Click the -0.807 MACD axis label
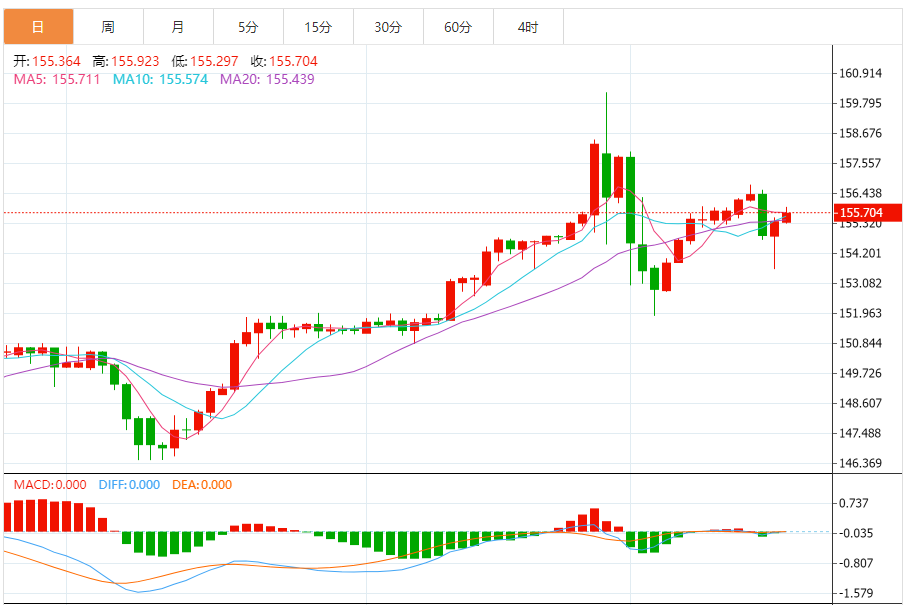 [856, 563]
